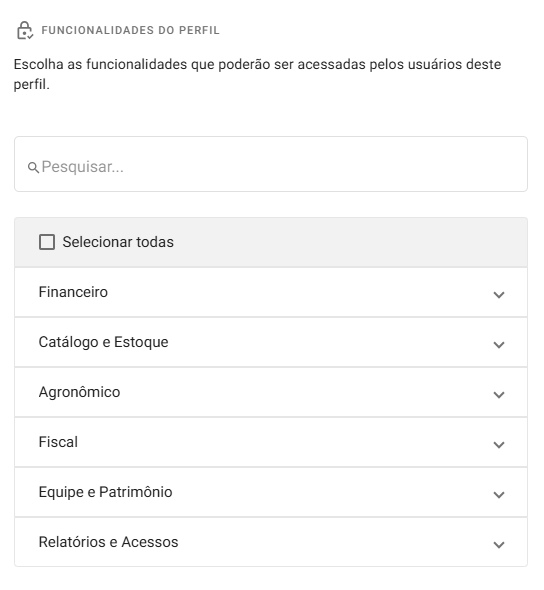Expand Catálogo e Estoque chevron arrow

pos(499,345)
